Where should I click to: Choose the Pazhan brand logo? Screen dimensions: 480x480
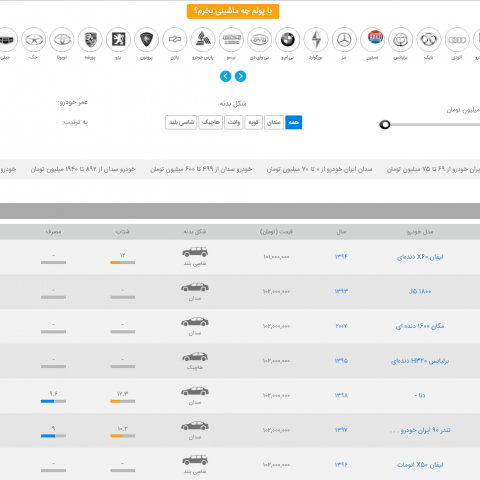click(175, 40)
